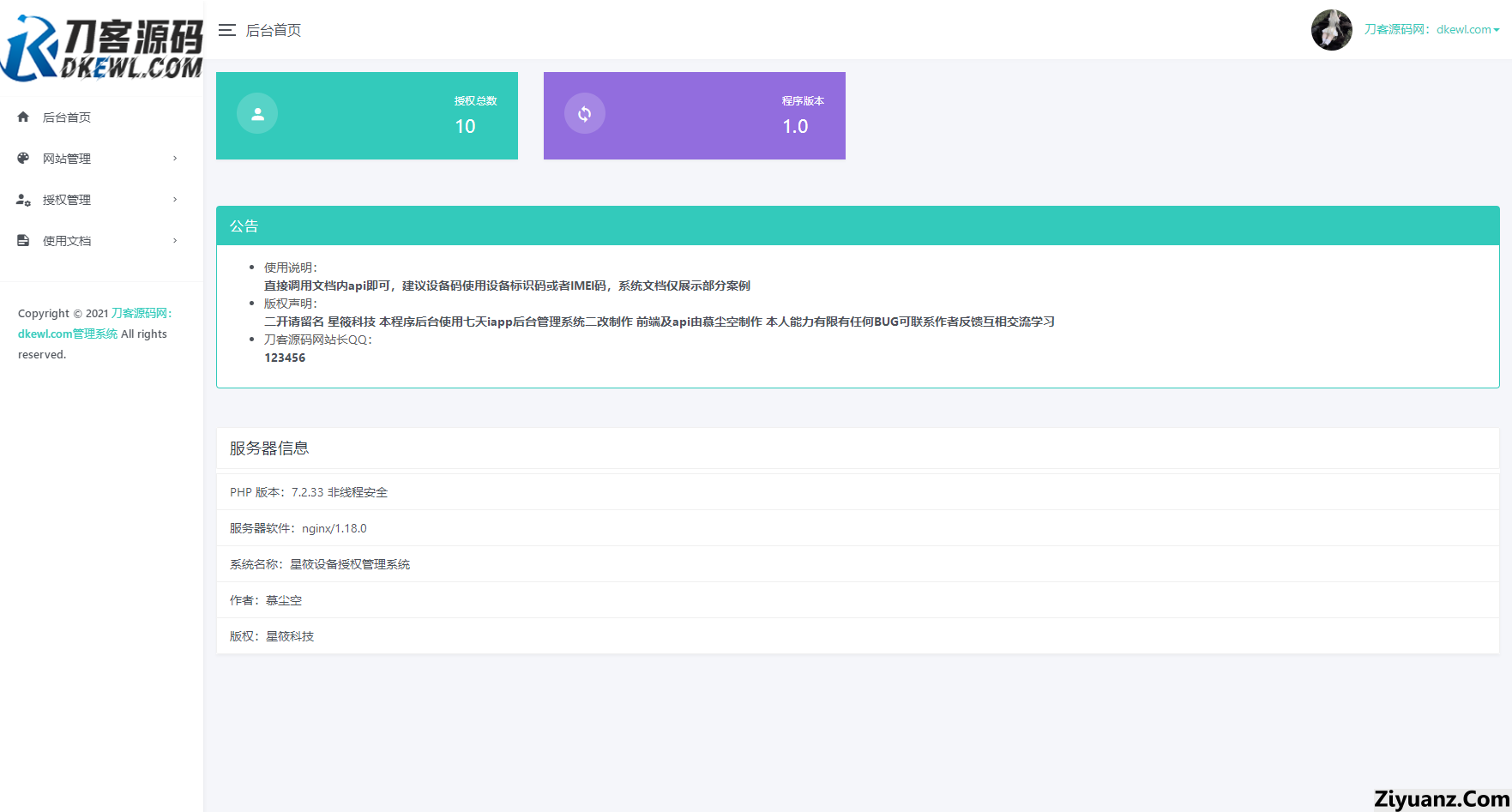Viewport: 1512px width, 812px height.
Task: Click the home icon beside 后台首页
Action: [23, 117]
